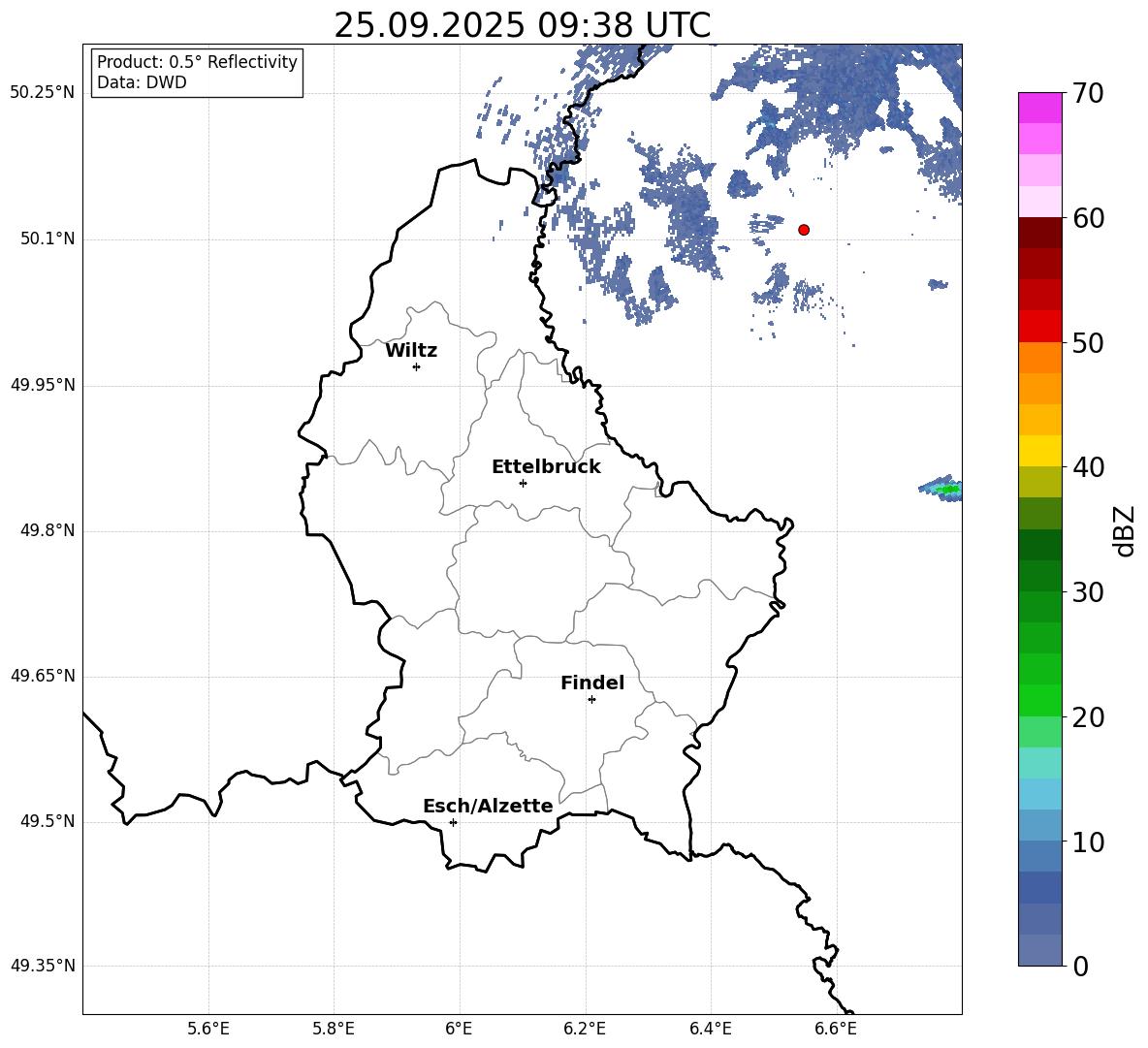Screen dimensions: 1148x1048
Task: Click the 5.6°E longitude label
Action: tap(208, 1029)
